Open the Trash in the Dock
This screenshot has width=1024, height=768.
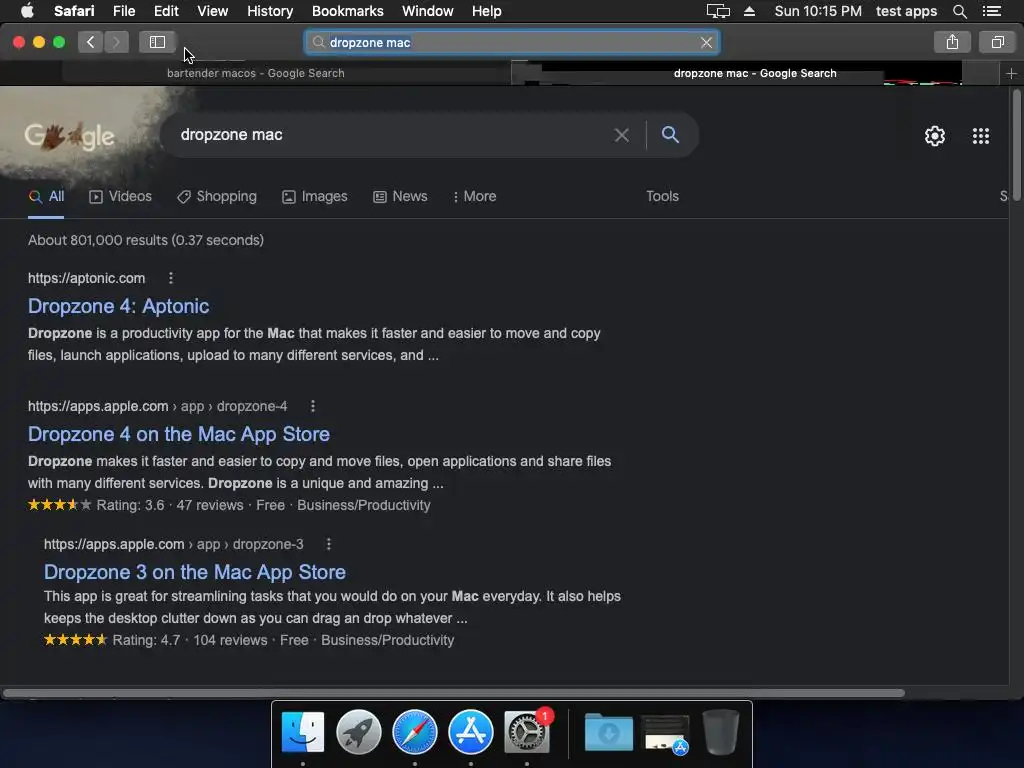tap(721, 732)
